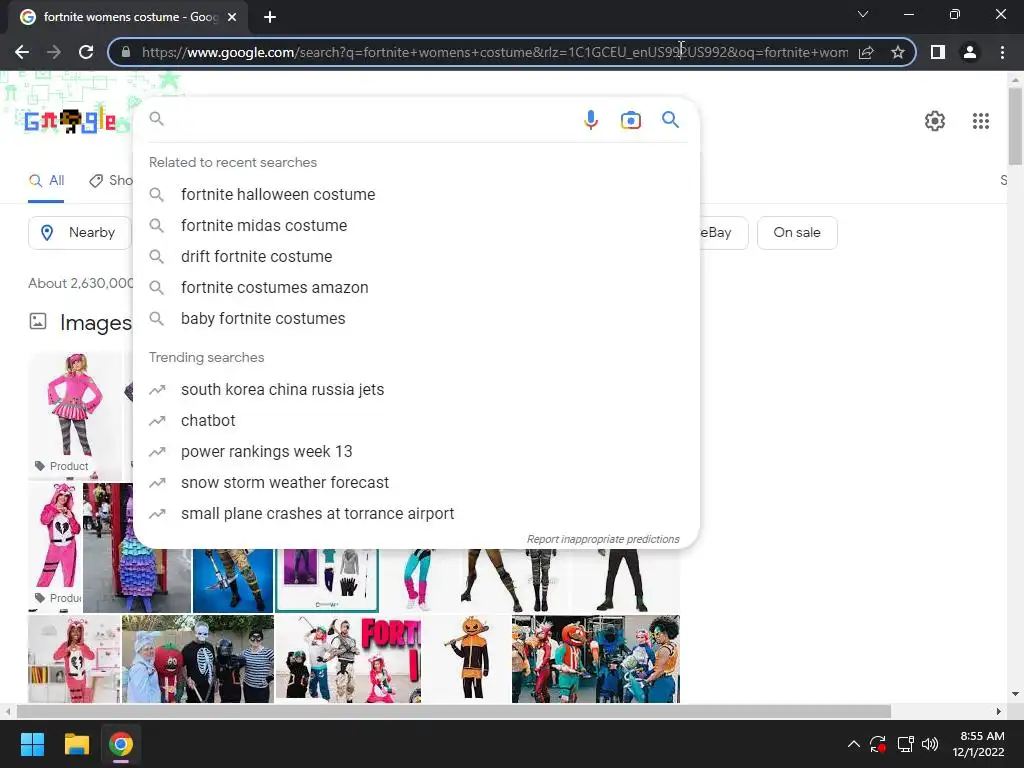
Task: Apply the On sale filter chip
Action: tap(797, 232)
